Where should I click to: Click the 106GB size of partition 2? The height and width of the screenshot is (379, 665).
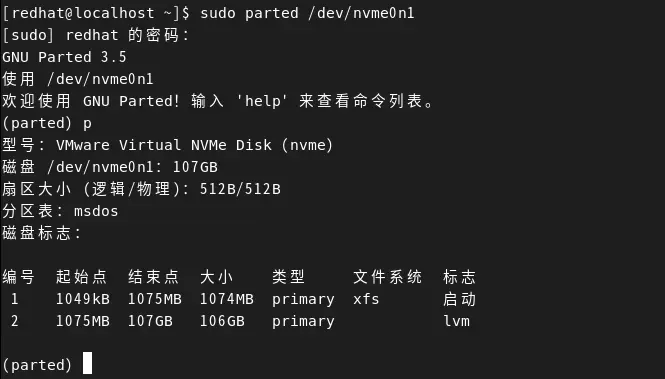point(222,321)
